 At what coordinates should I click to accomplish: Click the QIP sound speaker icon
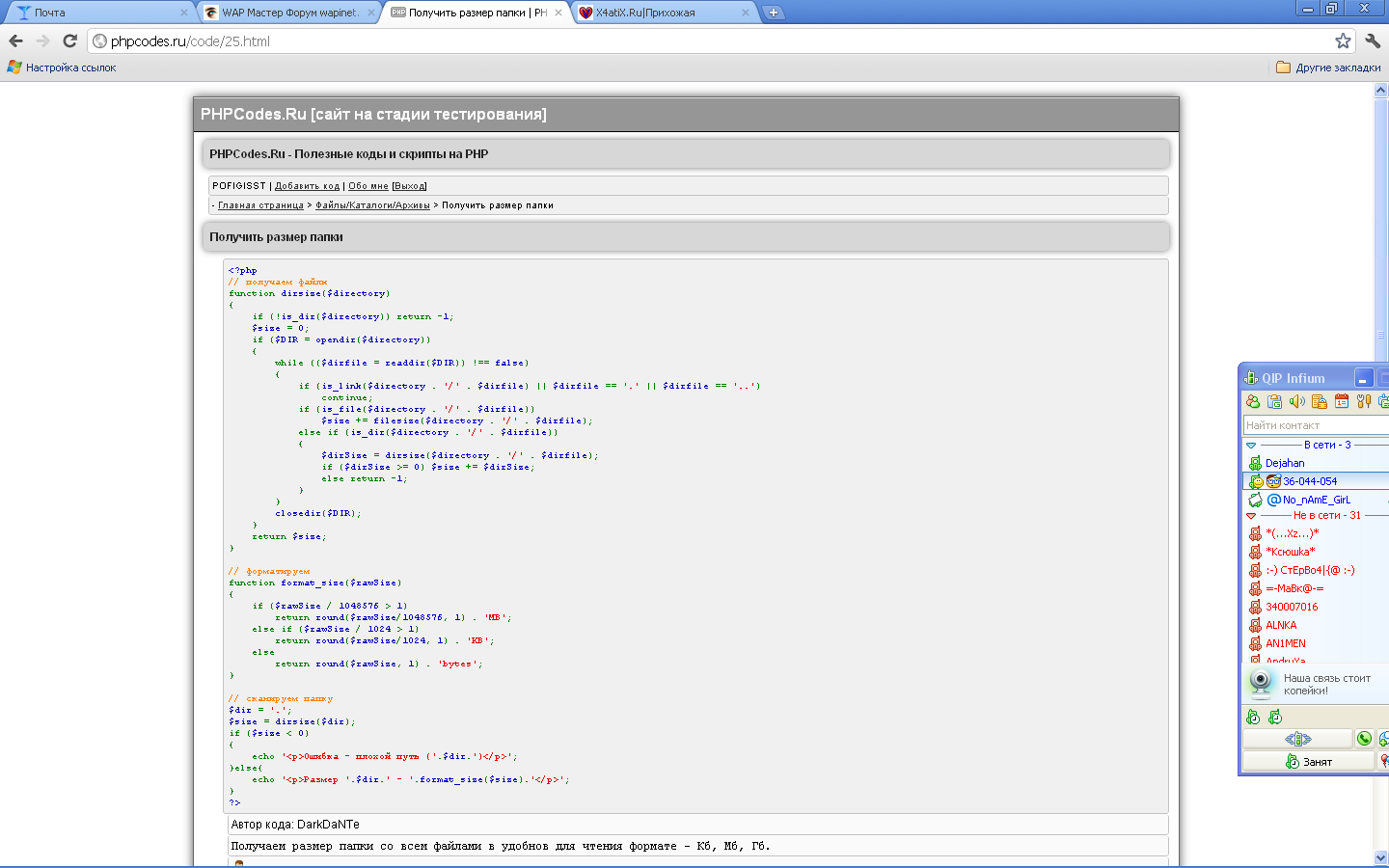1297,402
